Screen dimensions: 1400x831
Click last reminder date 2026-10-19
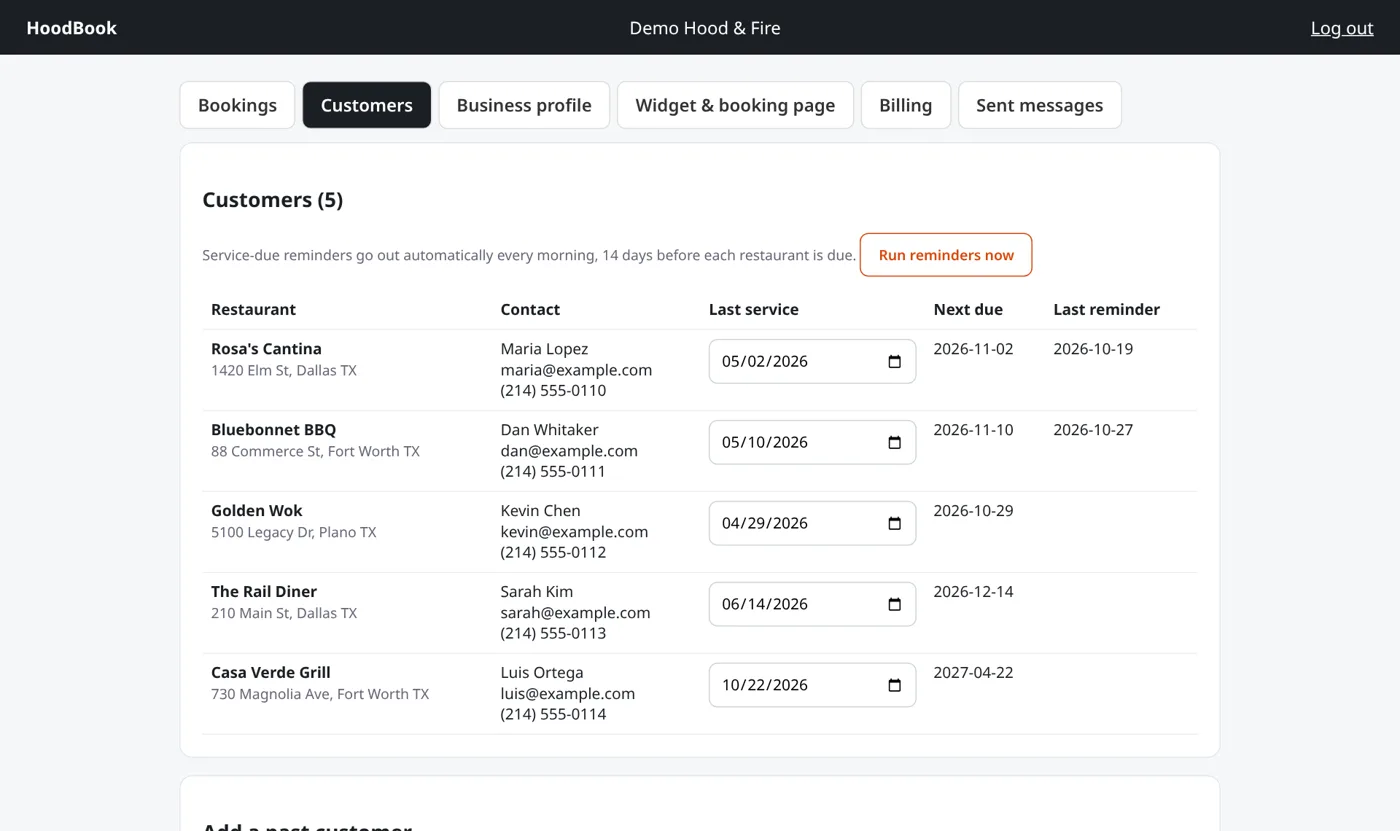tap(1093, 349)
